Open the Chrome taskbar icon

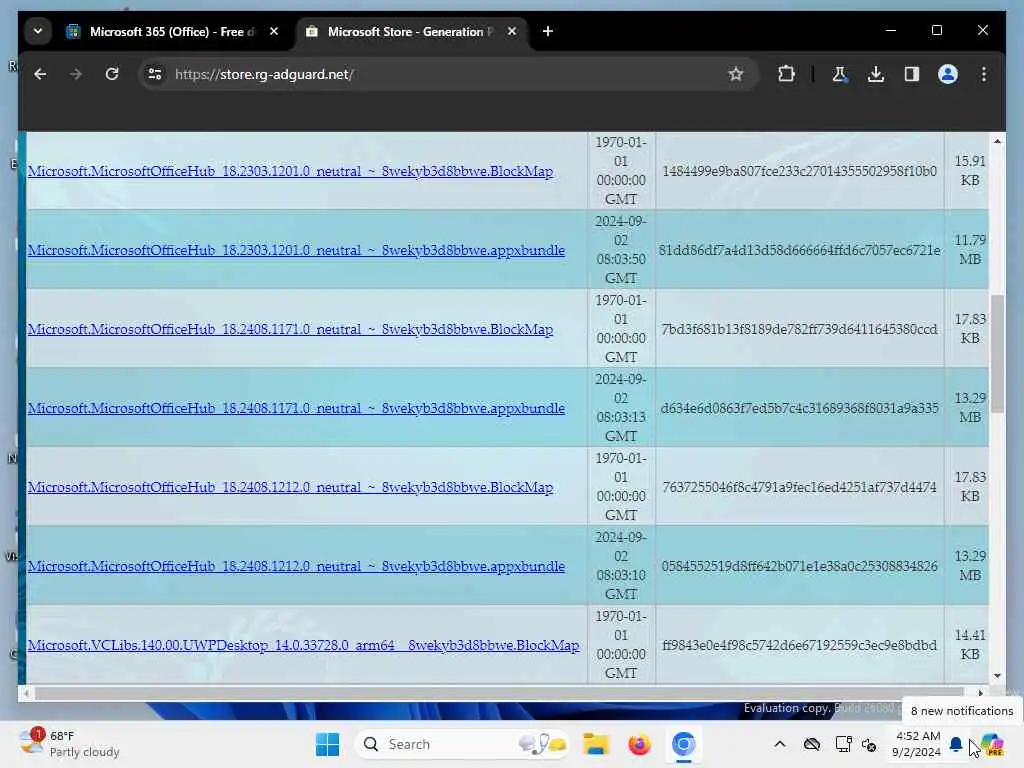[683, 744]
